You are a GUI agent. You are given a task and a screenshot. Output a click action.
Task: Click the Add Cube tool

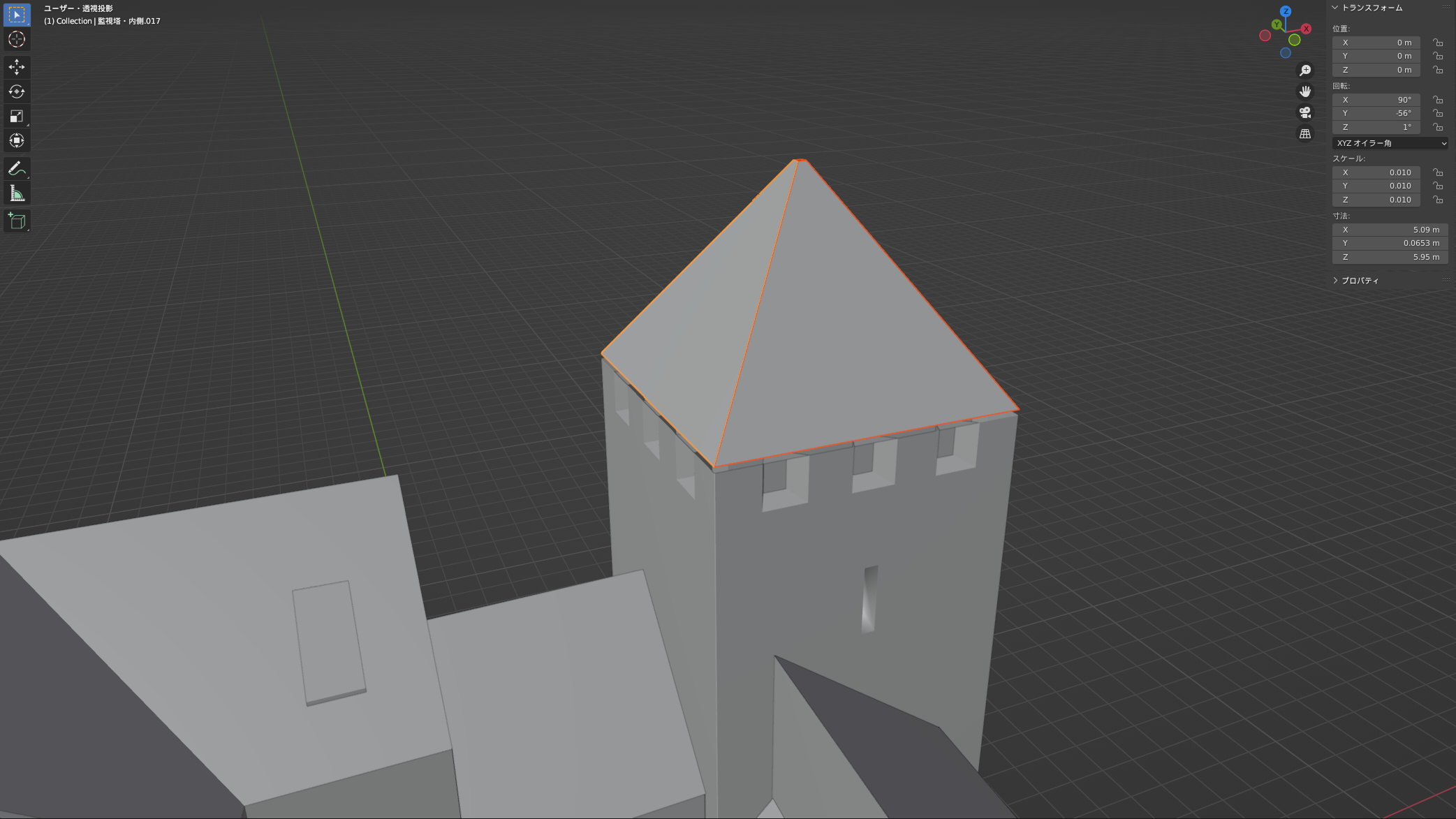click(17, 221)
